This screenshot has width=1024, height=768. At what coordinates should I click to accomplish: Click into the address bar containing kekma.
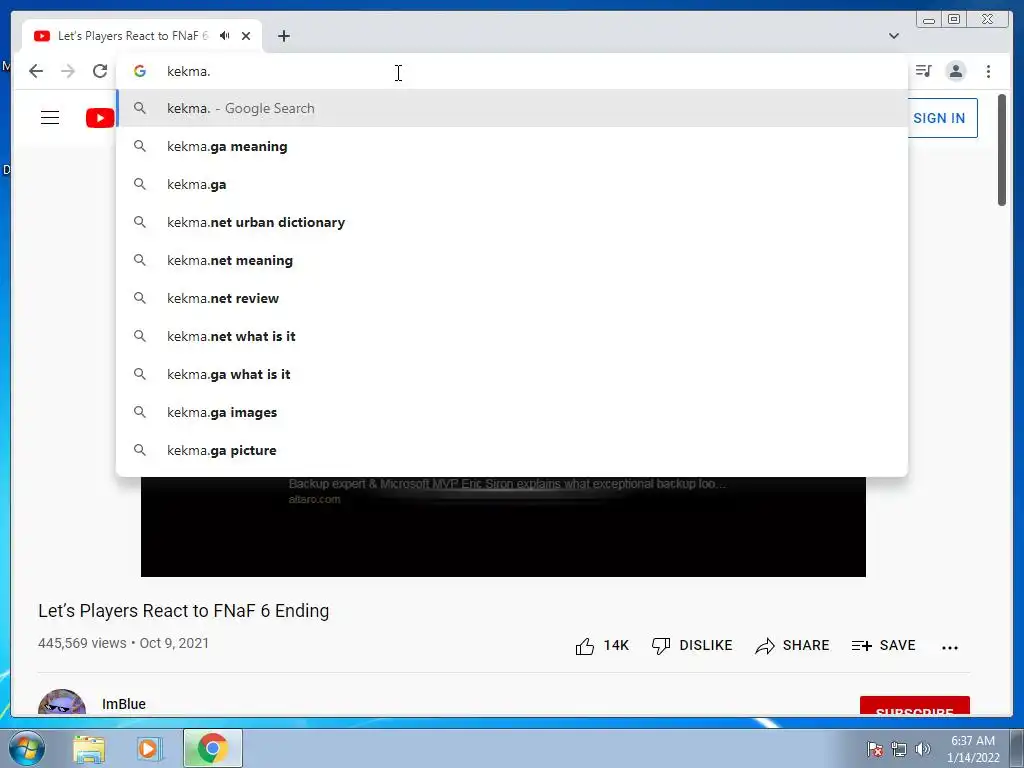(512, 71)
